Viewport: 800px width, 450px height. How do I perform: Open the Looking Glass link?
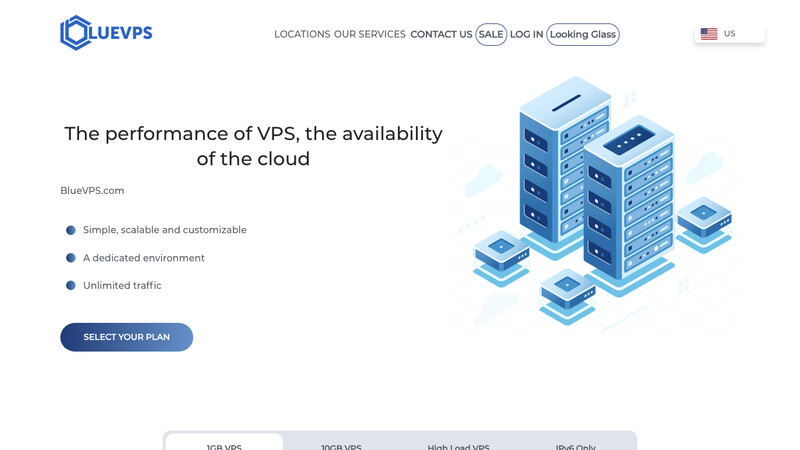point(583,34)
